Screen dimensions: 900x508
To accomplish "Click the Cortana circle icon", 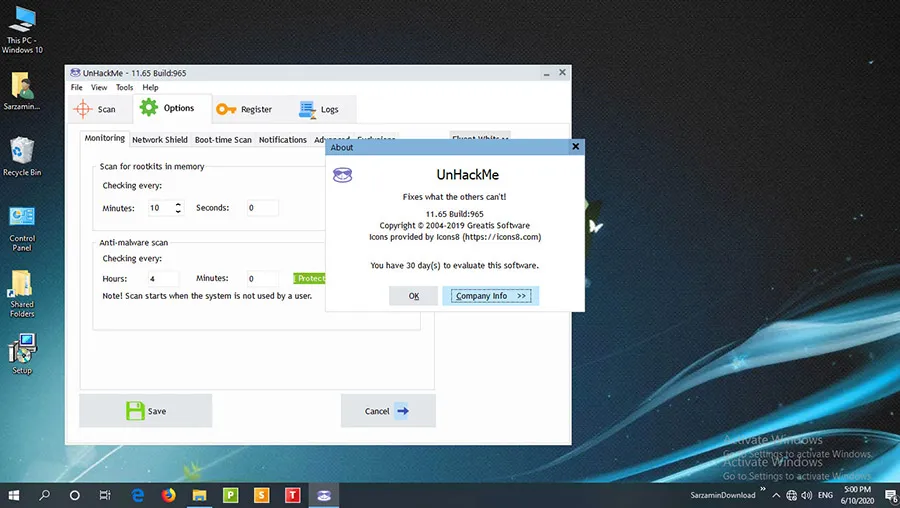I will coord(75,495).
